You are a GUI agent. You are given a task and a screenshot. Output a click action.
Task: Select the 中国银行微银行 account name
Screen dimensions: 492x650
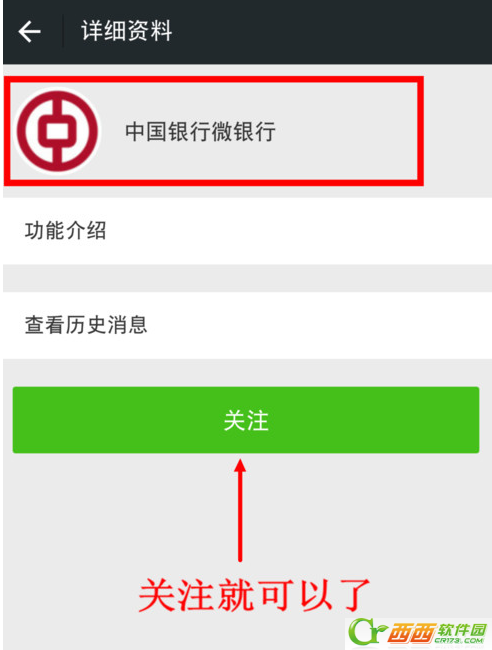pyautogui.click(x=200, y=132)
